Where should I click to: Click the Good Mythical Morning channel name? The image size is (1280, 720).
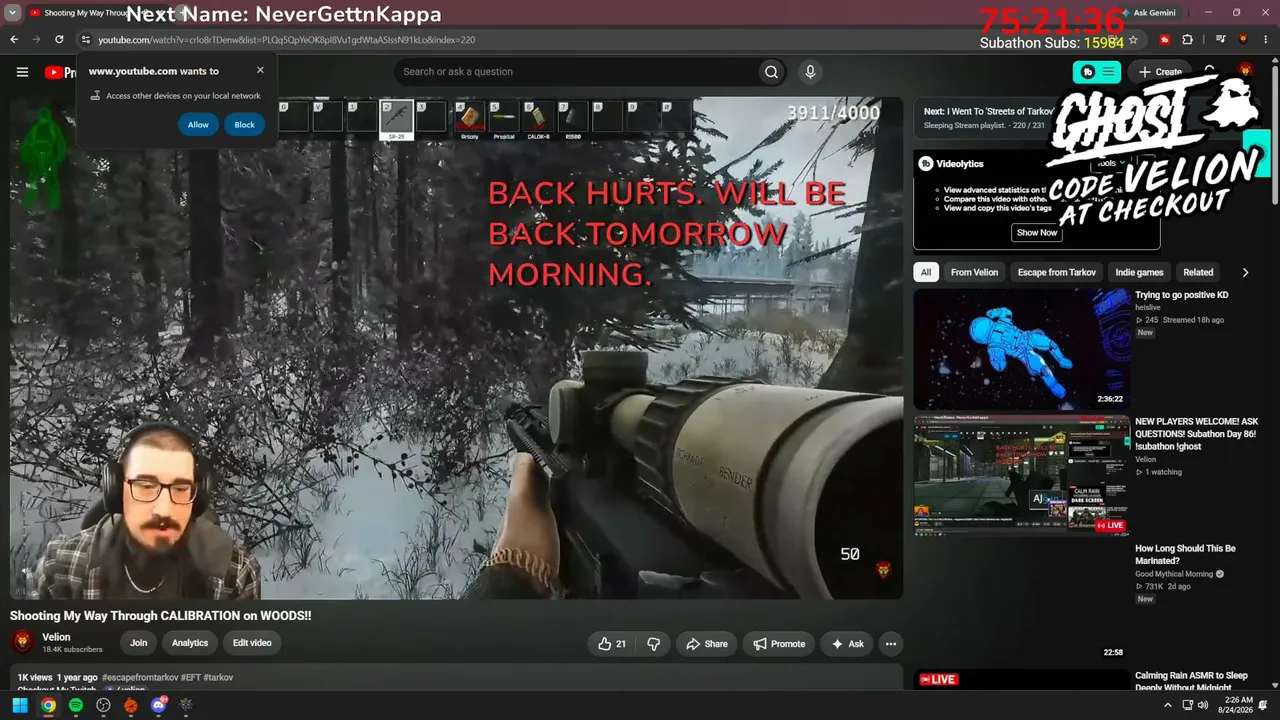click(x=1173, y=574)
